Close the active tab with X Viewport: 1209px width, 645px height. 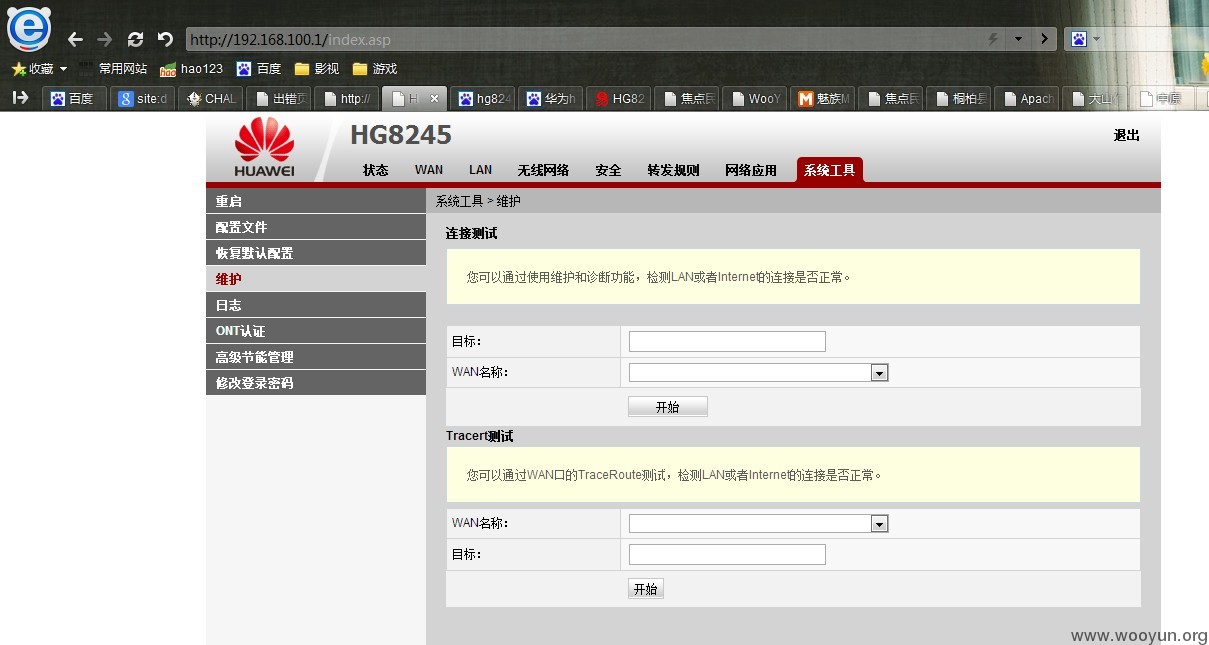pyautogui.click(x=434, y=98)
